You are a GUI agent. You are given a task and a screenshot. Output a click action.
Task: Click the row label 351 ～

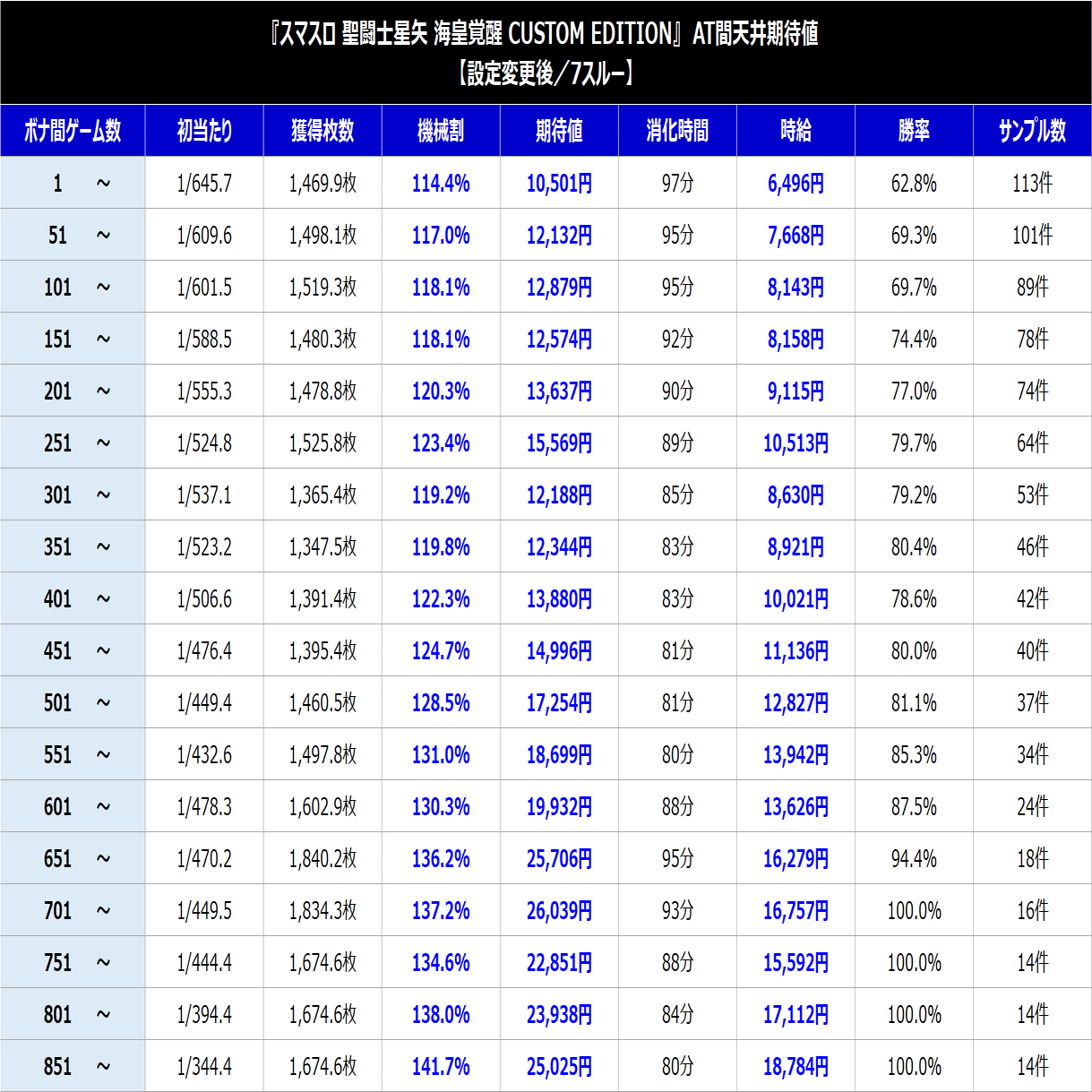click(73, 546)
